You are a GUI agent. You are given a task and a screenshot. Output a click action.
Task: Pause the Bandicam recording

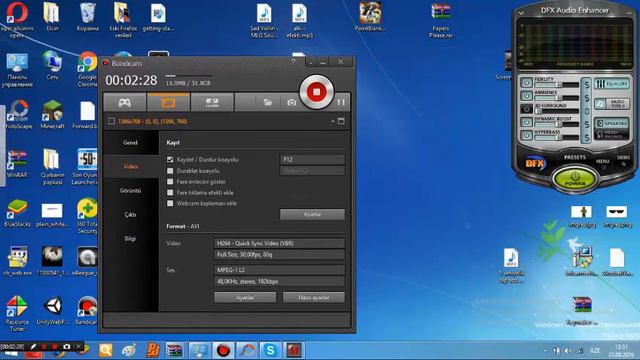[341, 102]
